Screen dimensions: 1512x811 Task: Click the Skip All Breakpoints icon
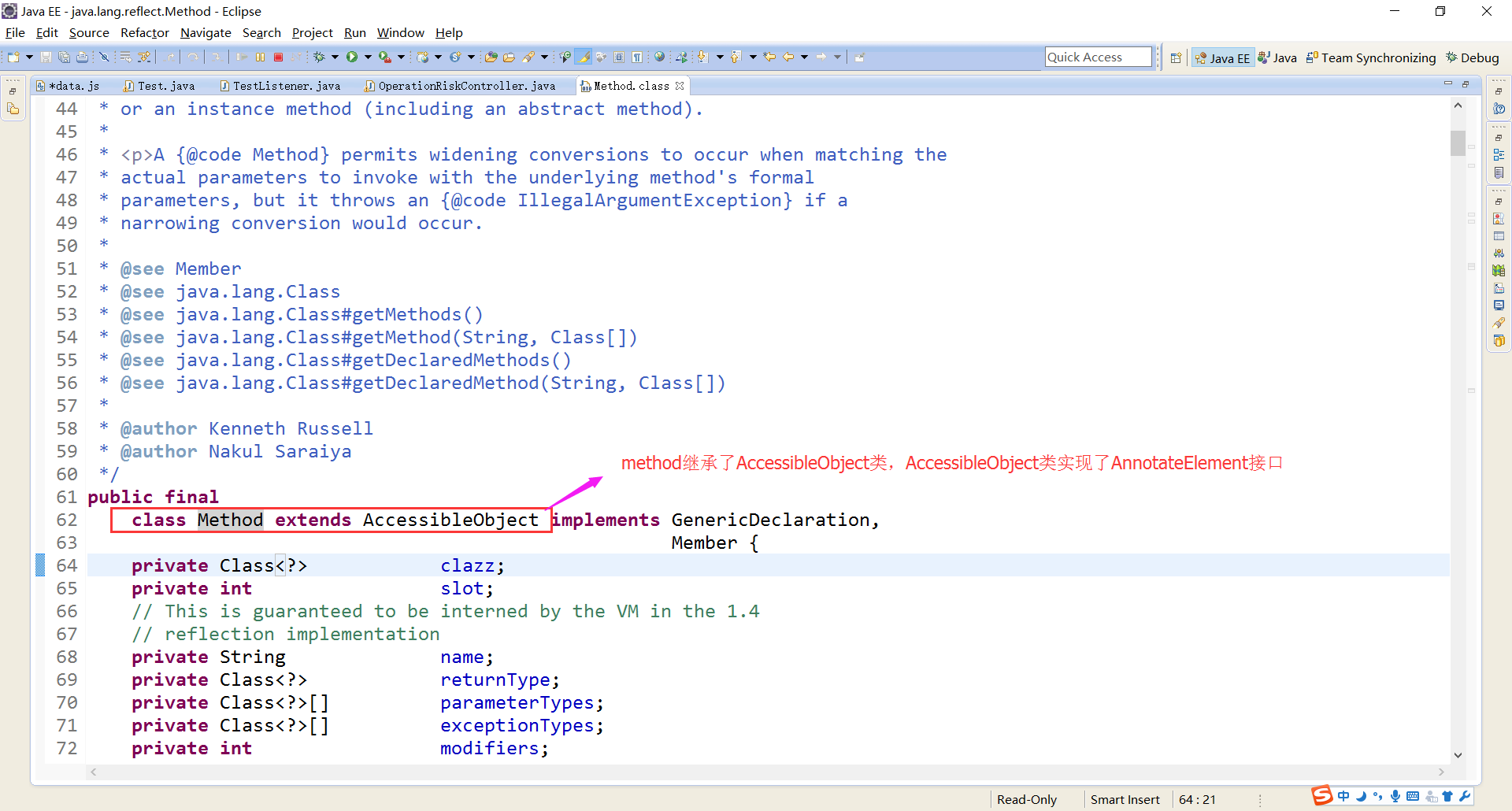point(105,57)
